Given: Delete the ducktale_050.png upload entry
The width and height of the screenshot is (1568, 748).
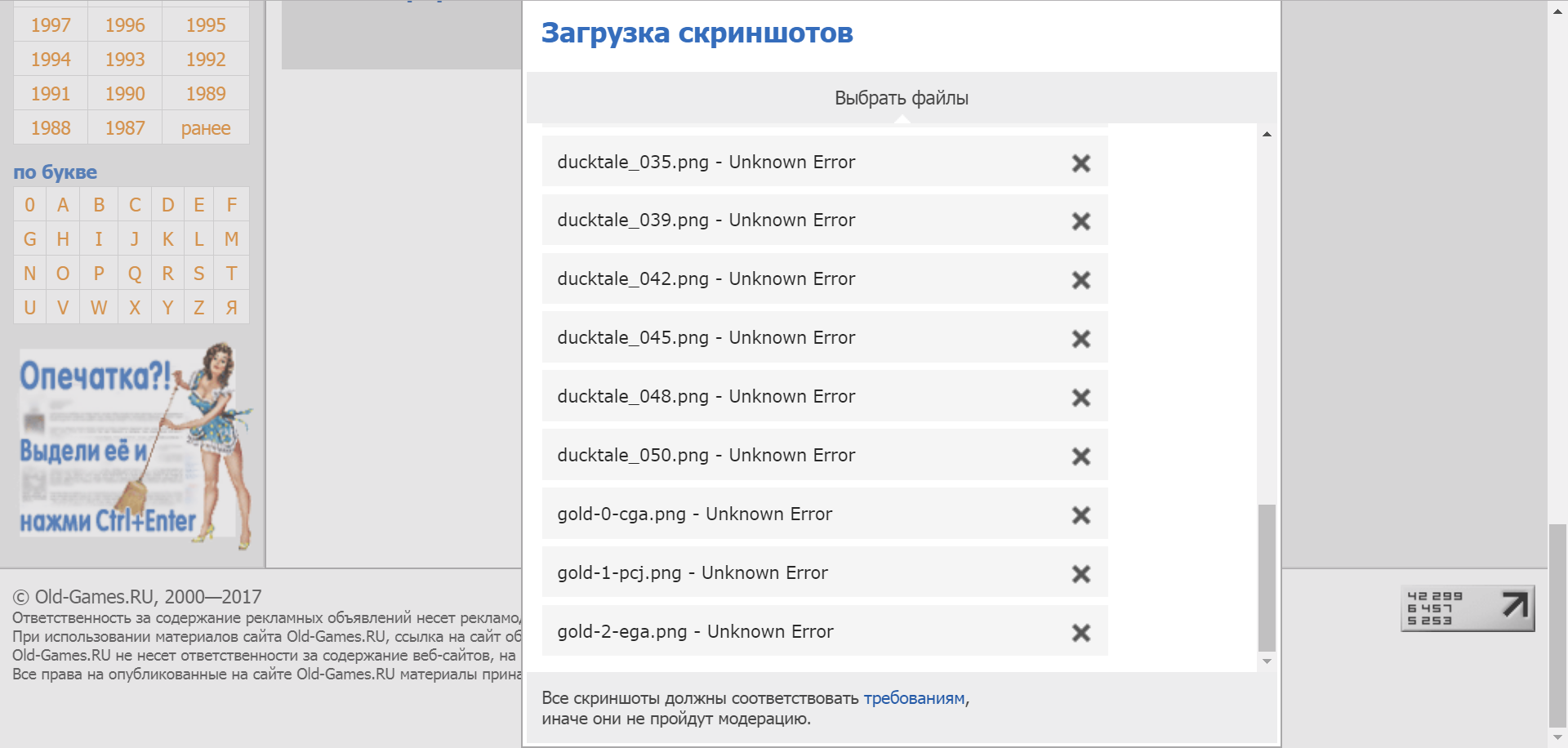Looking at the screenshot, I should click(1080, 456).
